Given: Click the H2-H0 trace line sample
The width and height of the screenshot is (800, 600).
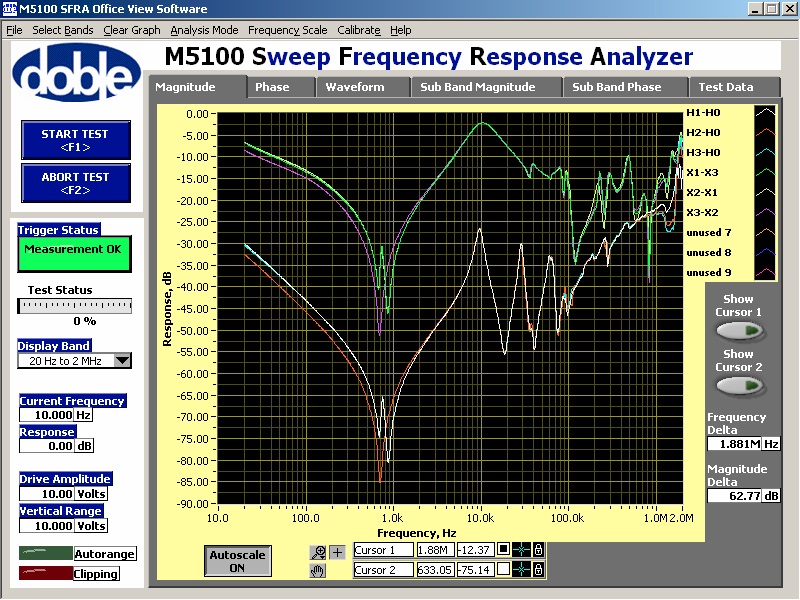Looking at the screenshot, I should tap(765, 133).
